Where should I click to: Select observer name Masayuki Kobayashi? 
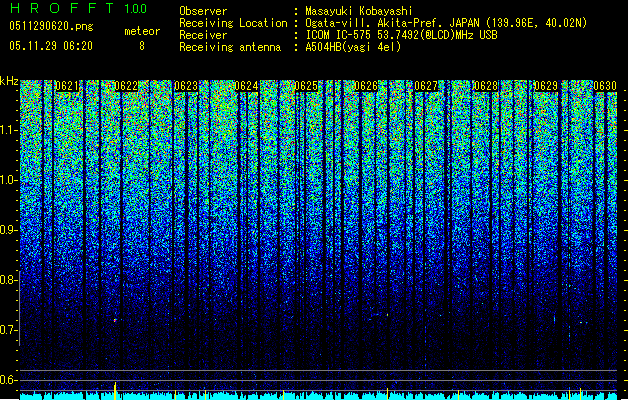pyautogui.click(x=359, y=11)
